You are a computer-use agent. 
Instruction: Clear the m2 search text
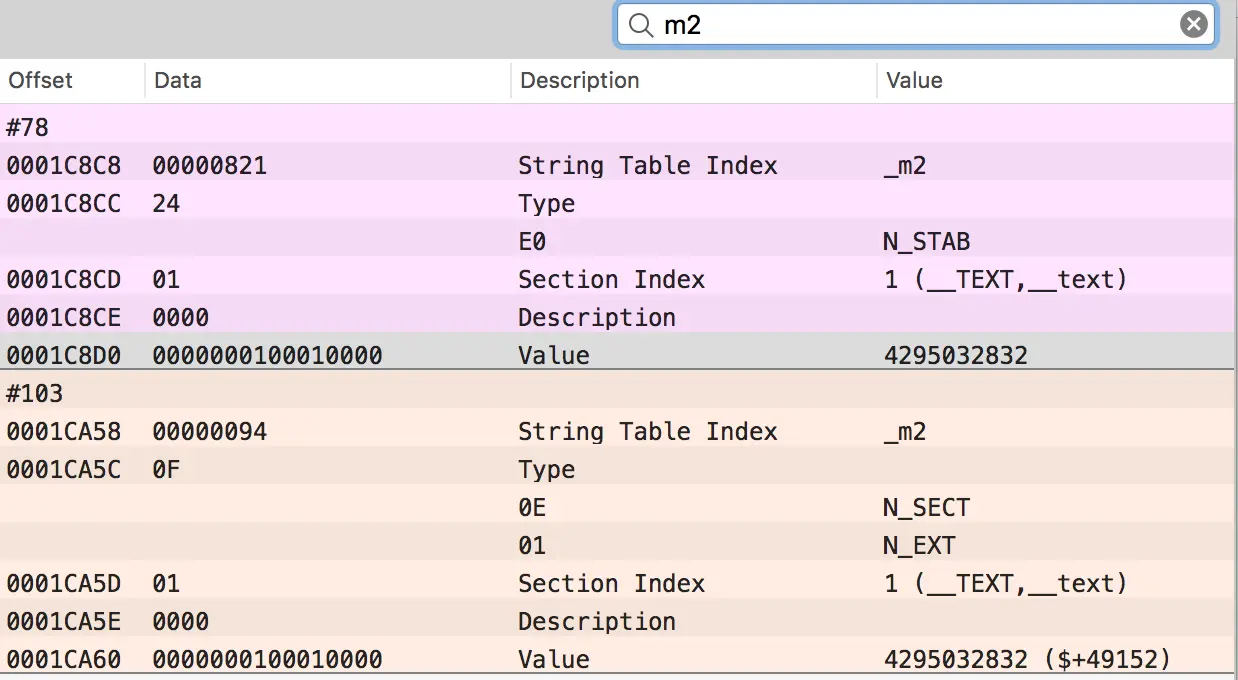[x=1193, y=25]
